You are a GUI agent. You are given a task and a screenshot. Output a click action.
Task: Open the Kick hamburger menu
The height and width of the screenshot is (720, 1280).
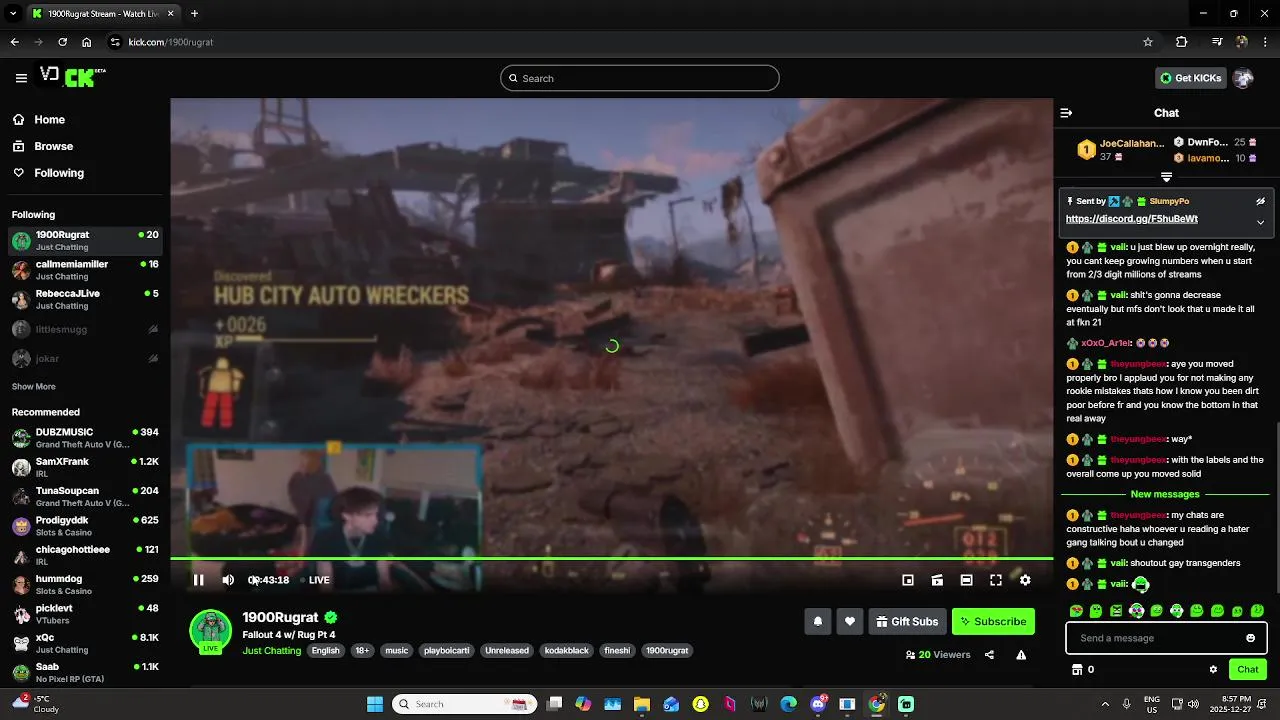point(21,78)
